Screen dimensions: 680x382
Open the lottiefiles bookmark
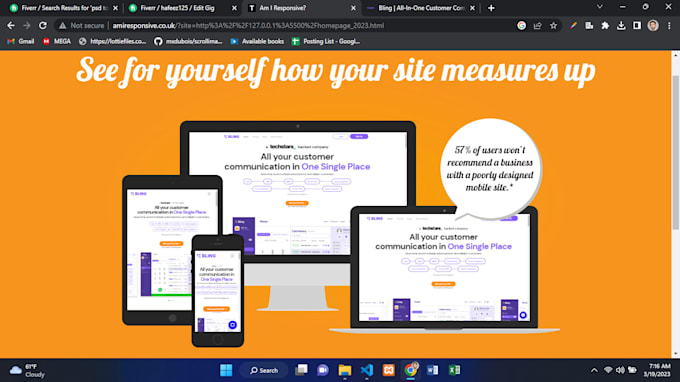click(x=113, y=41)
